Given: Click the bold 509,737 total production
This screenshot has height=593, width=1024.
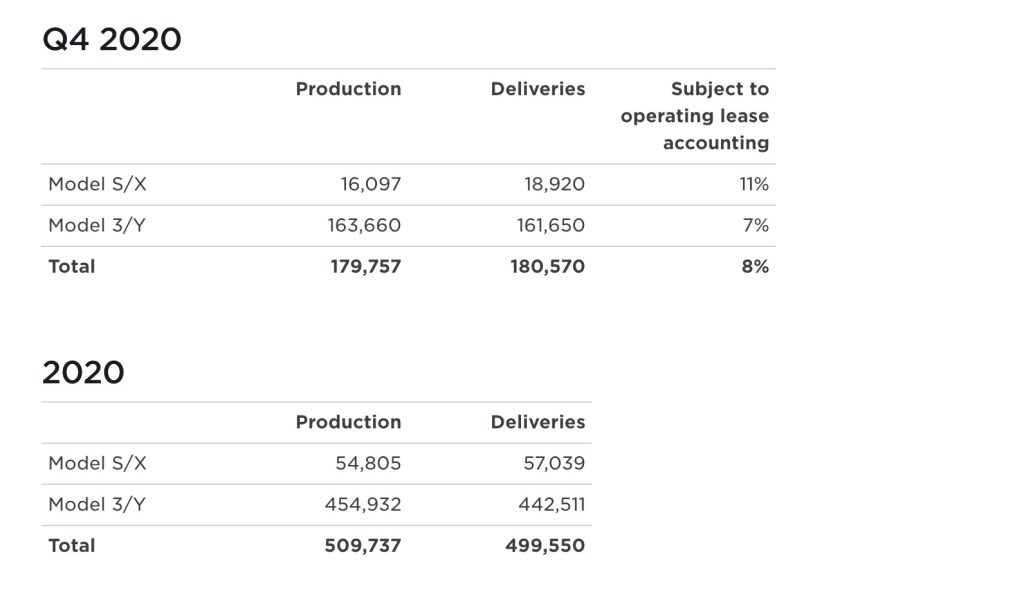Looking at the screenshot, I should [x=363, y=545].
